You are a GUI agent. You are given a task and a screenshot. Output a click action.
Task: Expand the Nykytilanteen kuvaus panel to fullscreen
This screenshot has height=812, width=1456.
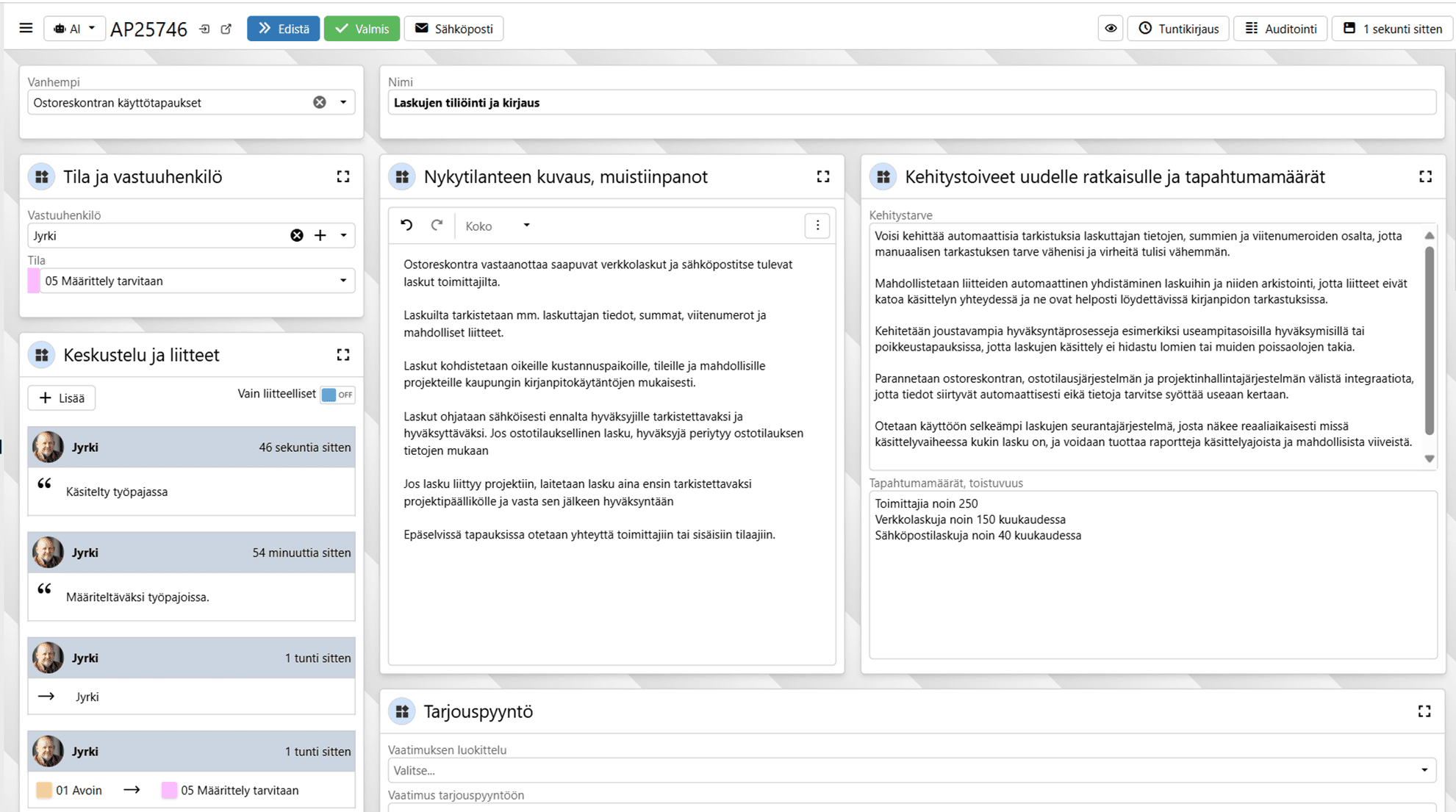click(823, 176)
